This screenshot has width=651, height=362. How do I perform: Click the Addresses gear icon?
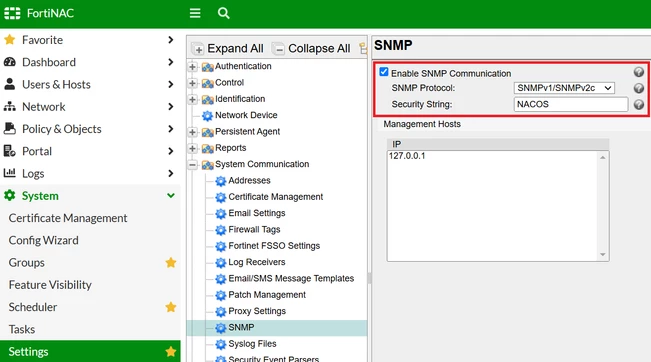tap(220, 181)
